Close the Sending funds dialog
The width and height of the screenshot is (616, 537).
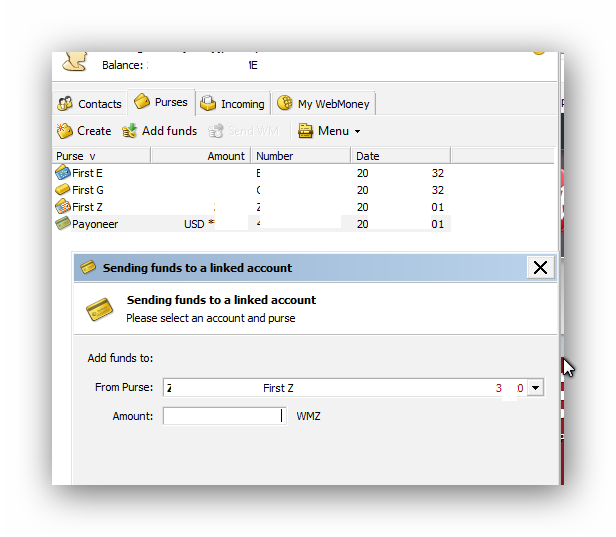pos(540,267)
